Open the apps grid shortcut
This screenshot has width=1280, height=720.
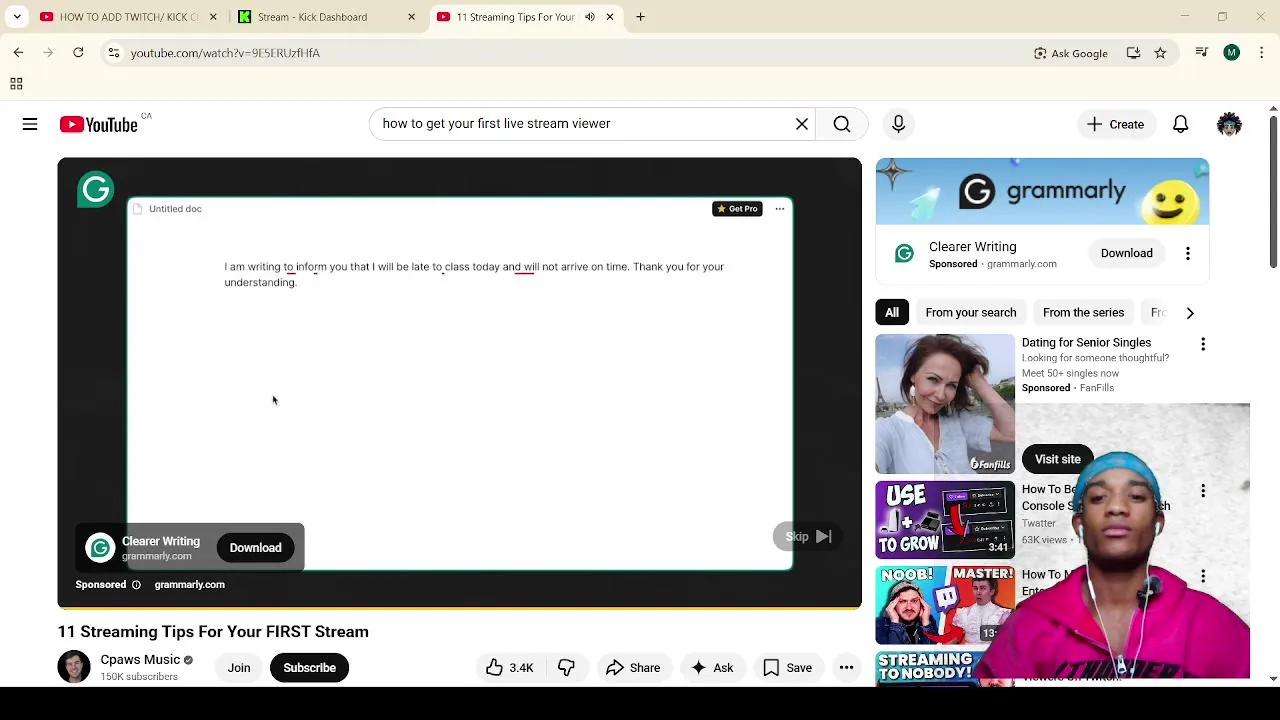[16, 84]
